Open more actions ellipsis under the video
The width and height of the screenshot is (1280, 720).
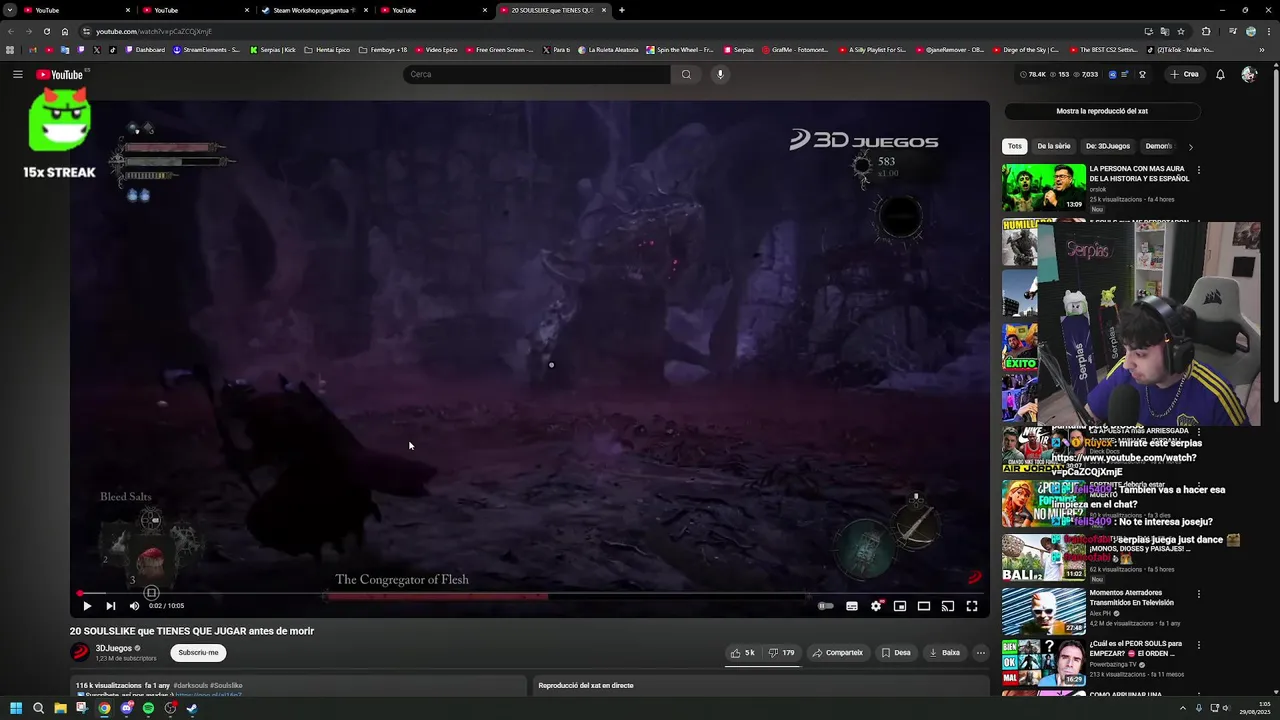tap(981, 653)
